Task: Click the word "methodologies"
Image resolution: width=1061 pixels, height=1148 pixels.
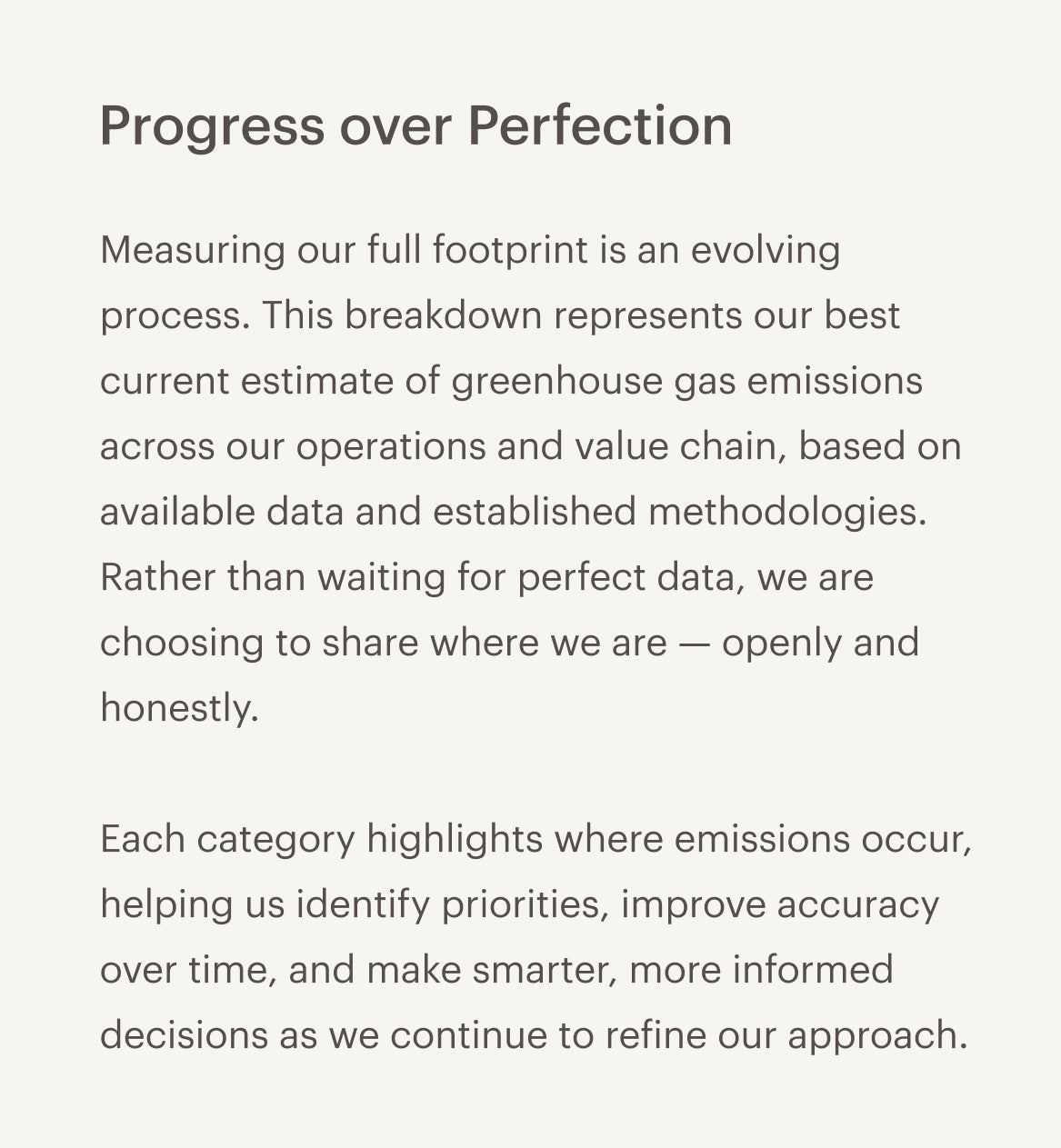Action: point(786,512)
